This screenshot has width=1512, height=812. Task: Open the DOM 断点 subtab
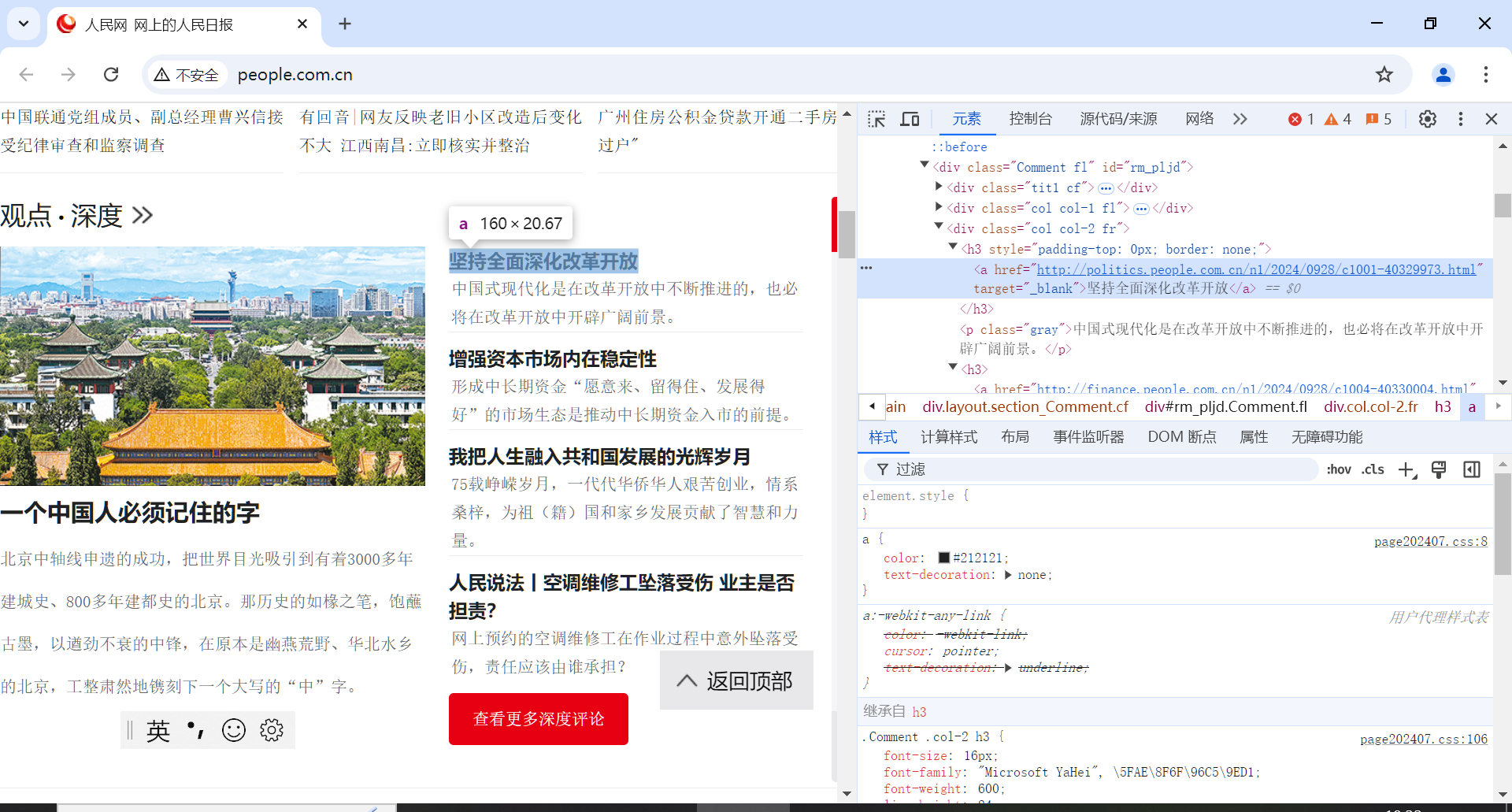[x=1181, y=437]
